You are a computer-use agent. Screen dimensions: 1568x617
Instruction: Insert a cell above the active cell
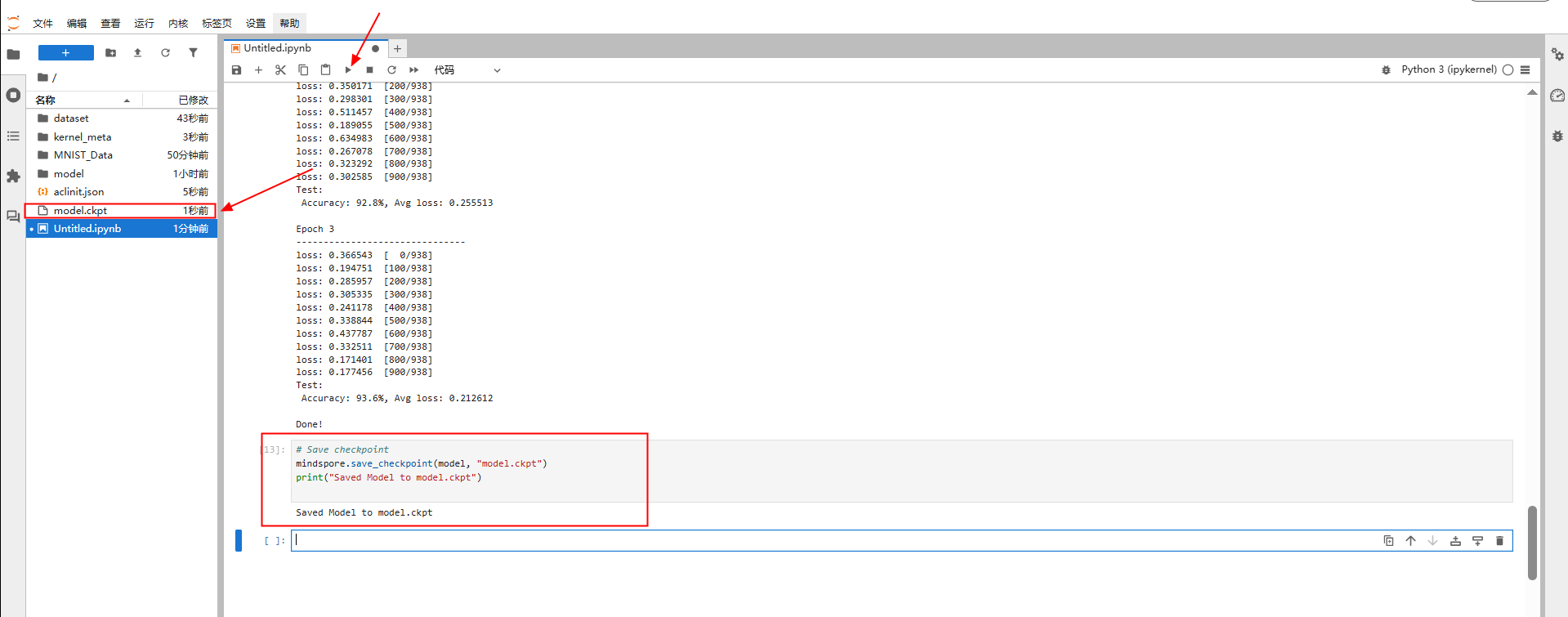point(1455,541)
